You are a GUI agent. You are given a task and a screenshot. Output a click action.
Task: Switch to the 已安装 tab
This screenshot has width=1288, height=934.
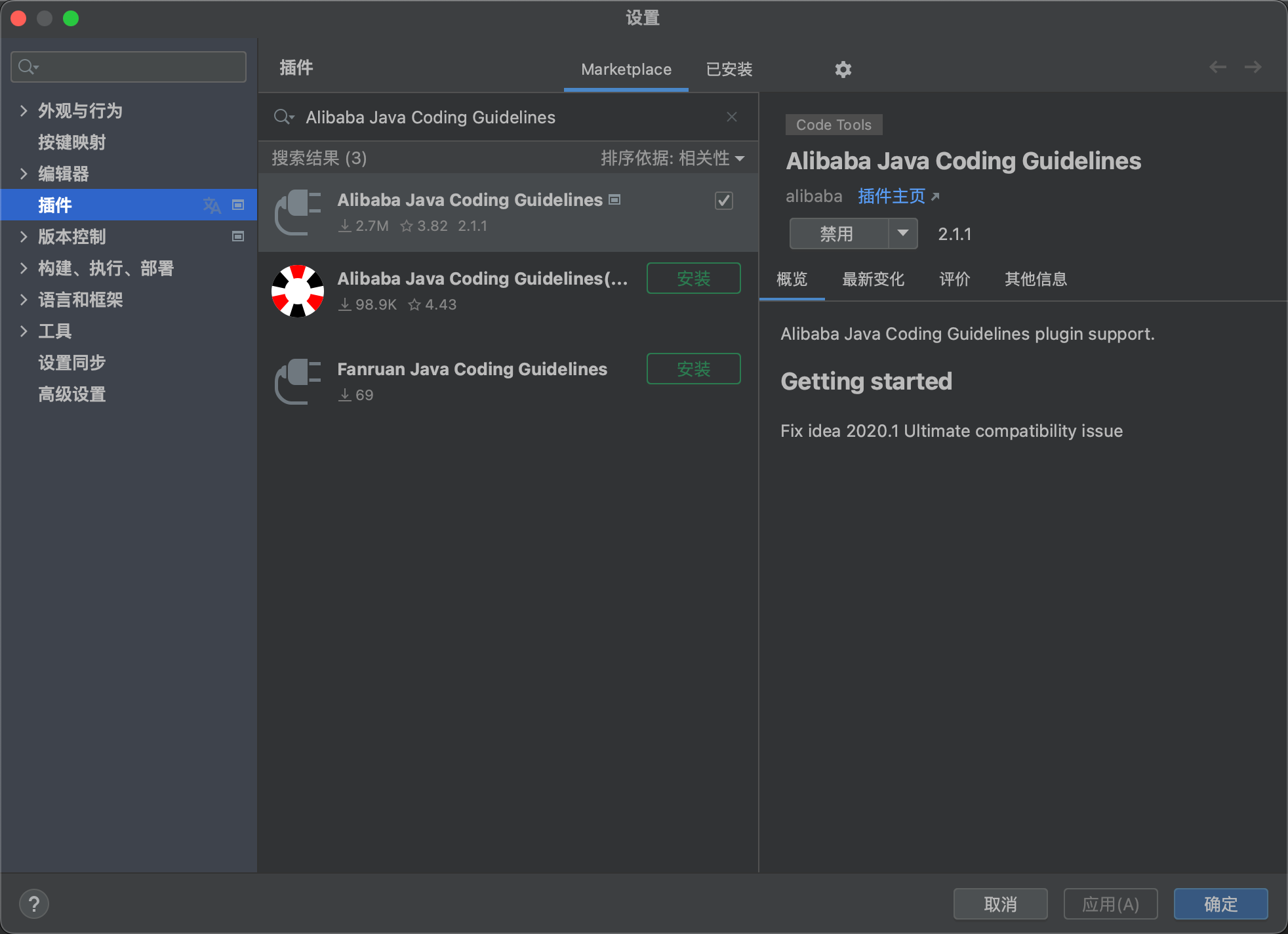coord(729,70)
